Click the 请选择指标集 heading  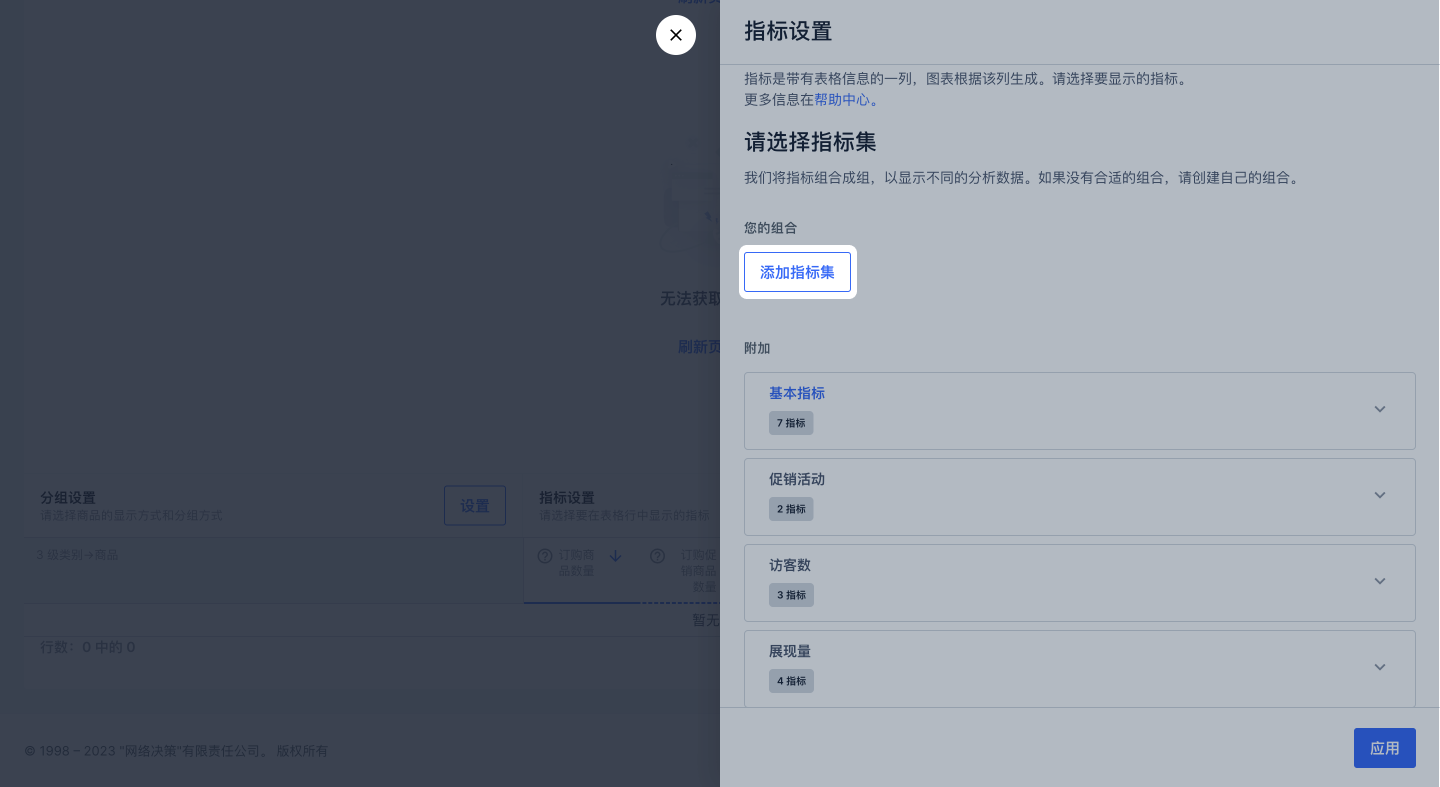coord(810,142)
